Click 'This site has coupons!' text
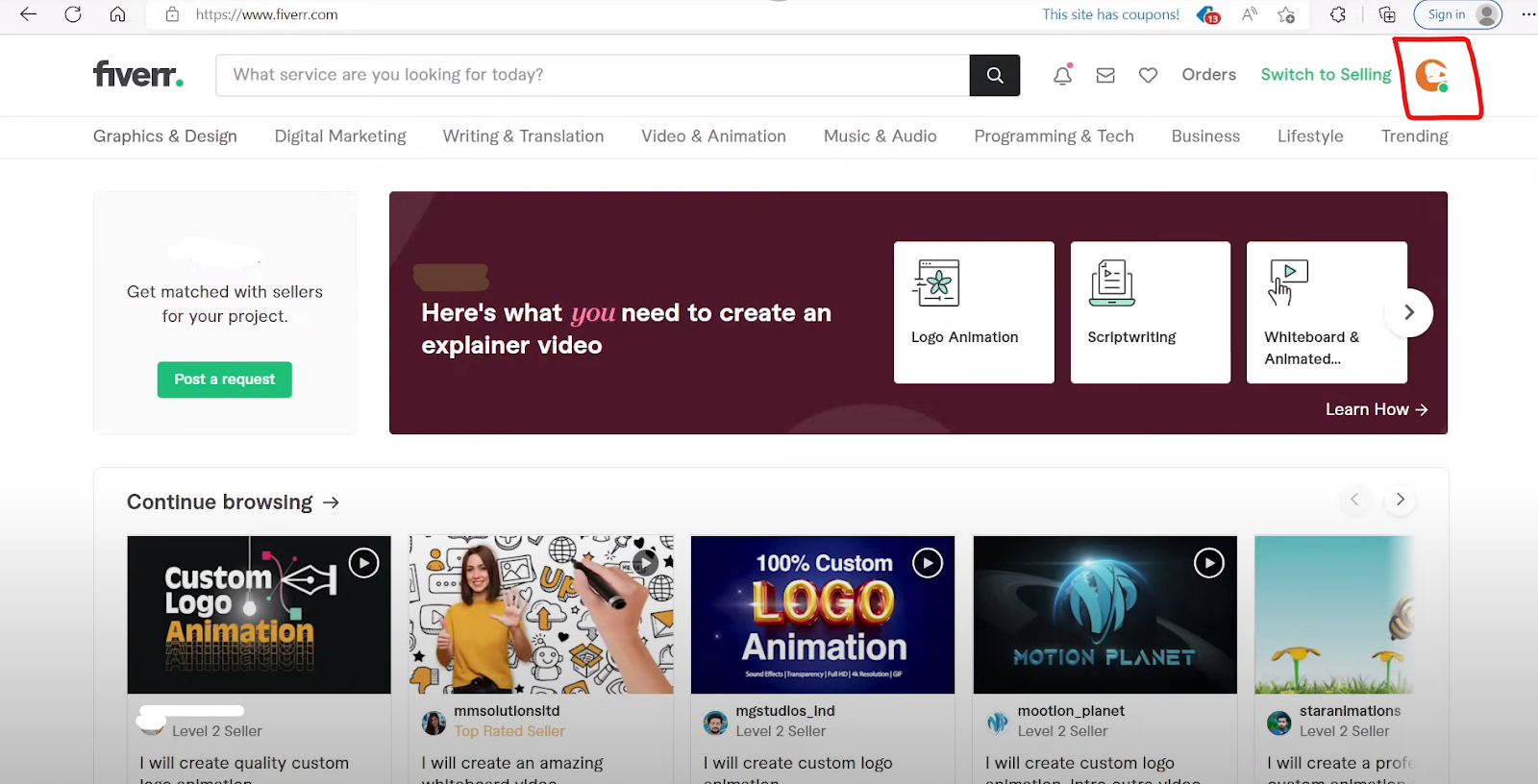The image size is (1538, 784). click(x=1110, y=14)
